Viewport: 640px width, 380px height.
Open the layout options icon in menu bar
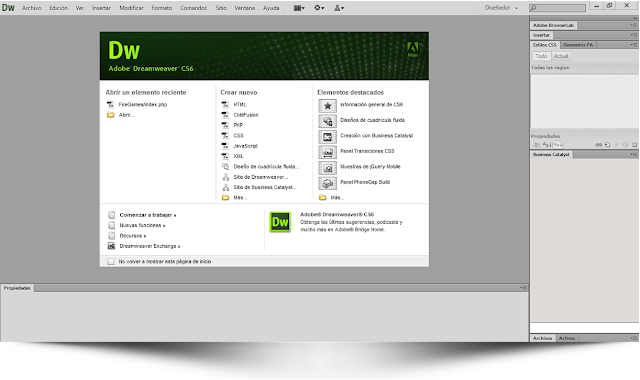tap(299, 8)
